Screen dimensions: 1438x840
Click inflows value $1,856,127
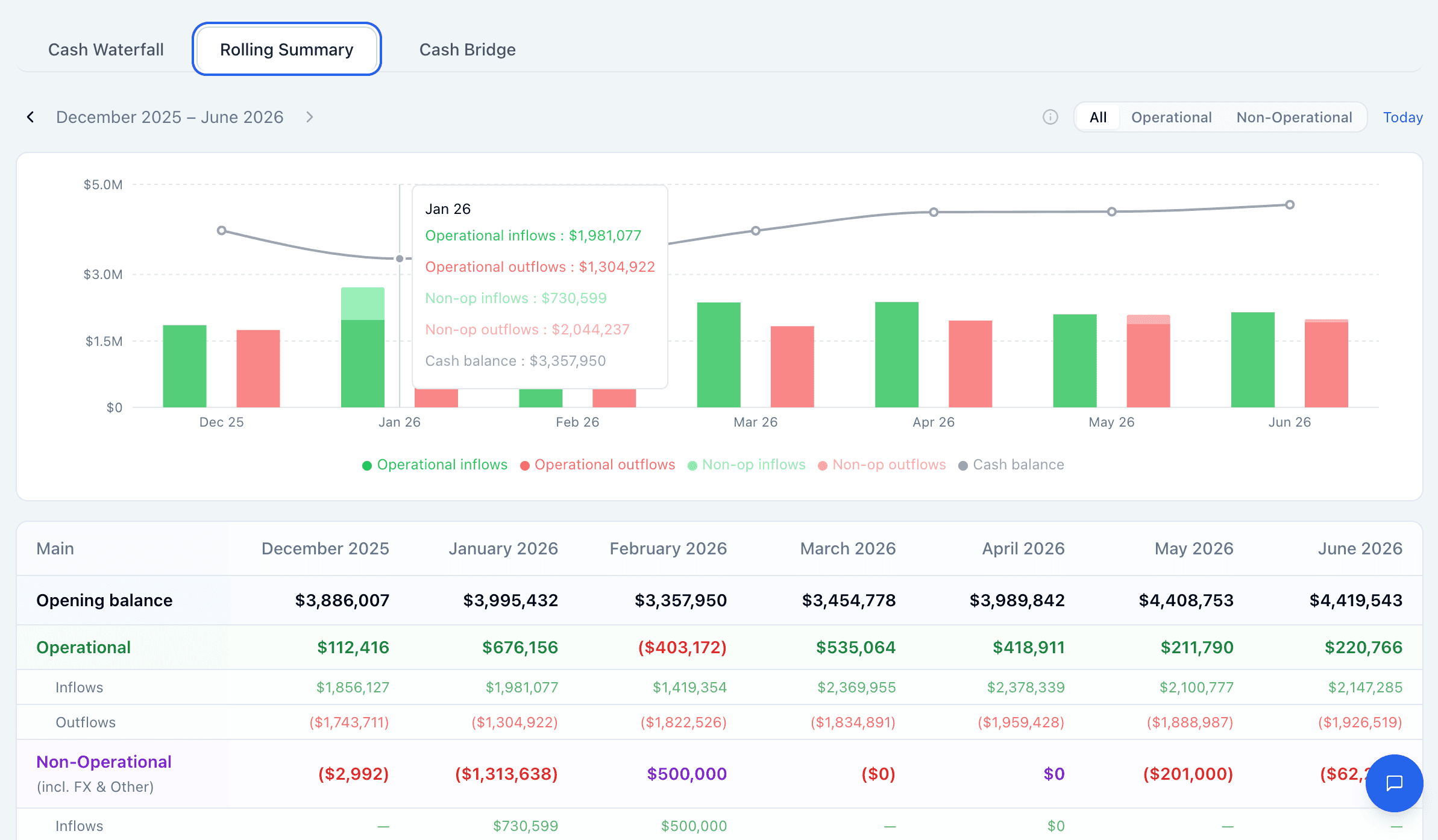click(353, 688)
